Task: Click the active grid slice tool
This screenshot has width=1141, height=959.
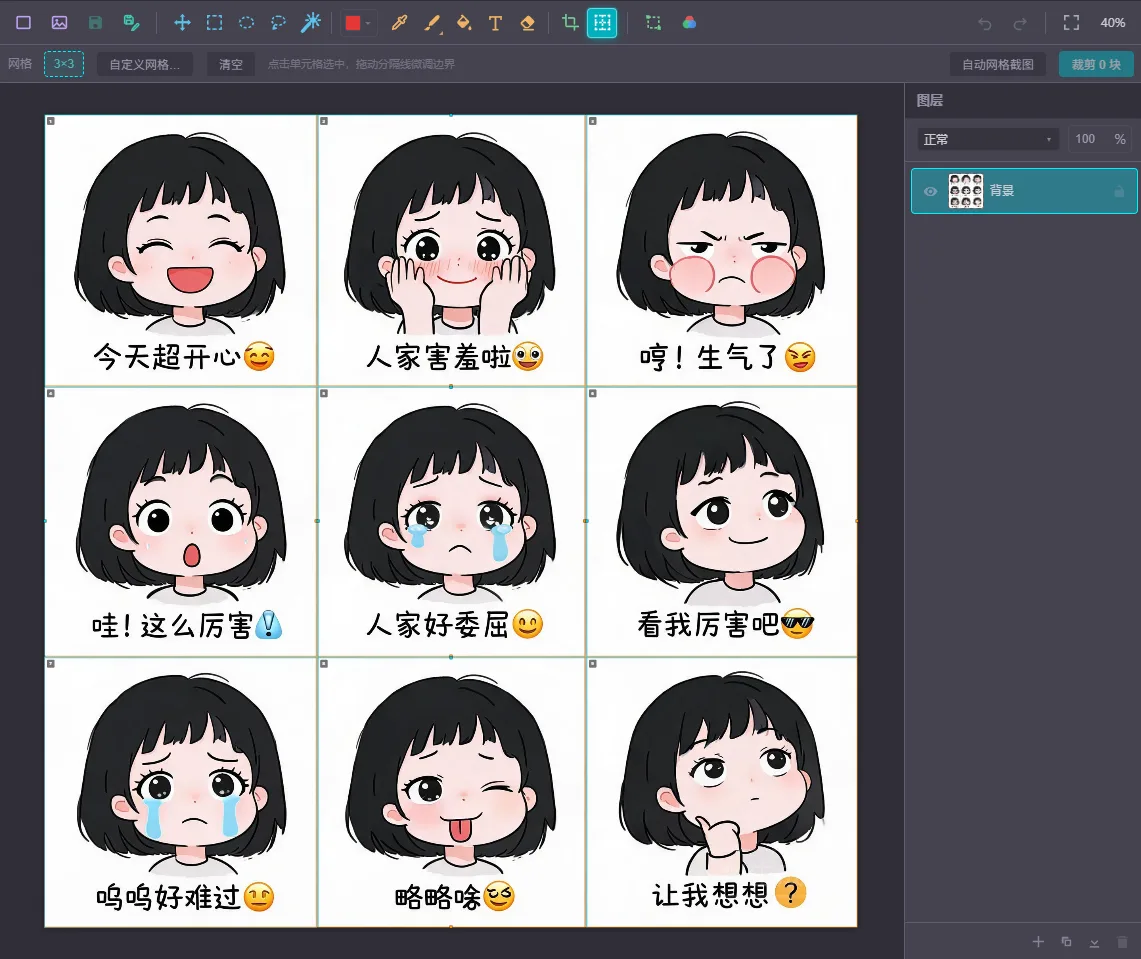Action: [603, 23]
